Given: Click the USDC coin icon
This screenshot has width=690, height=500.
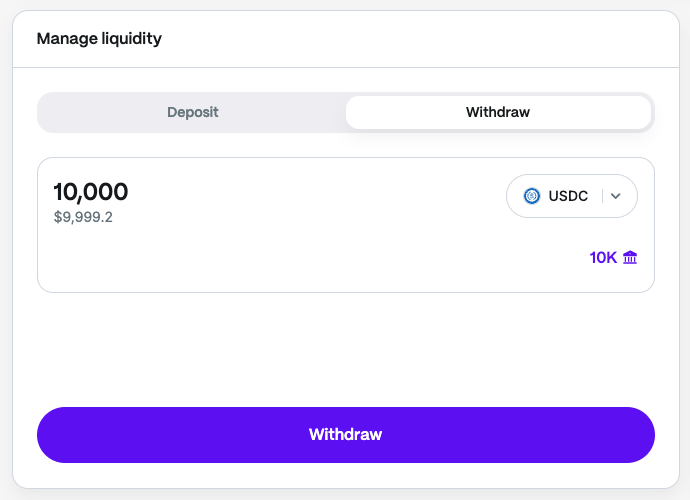Looking at the screenshot, I should tap(532, 196).
